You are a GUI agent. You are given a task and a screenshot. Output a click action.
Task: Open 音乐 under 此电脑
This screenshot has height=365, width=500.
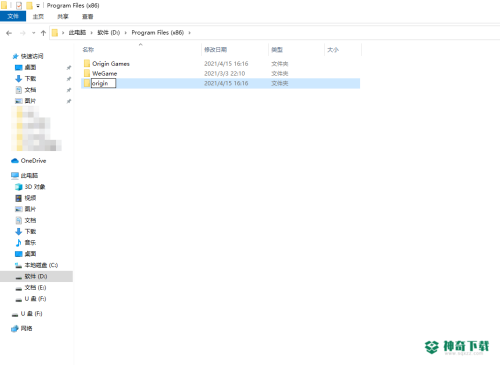click(x=30, y=243)
